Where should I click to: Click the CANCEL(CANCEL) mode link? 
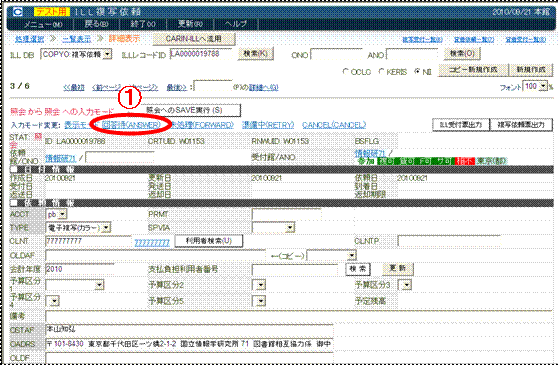[334, 125]
